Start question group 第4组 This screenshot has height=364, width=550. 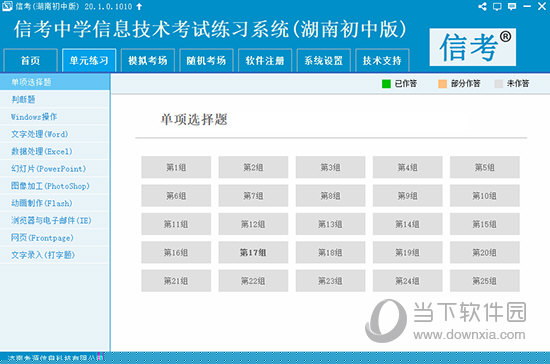point(408,167)
